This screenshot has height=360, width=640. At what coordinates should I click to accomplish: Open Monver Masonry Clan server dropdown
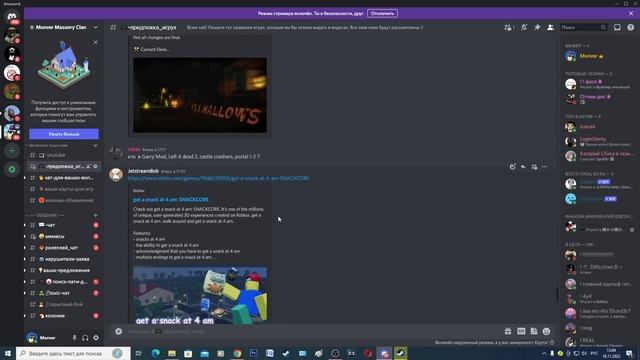(x=96, y=27)
